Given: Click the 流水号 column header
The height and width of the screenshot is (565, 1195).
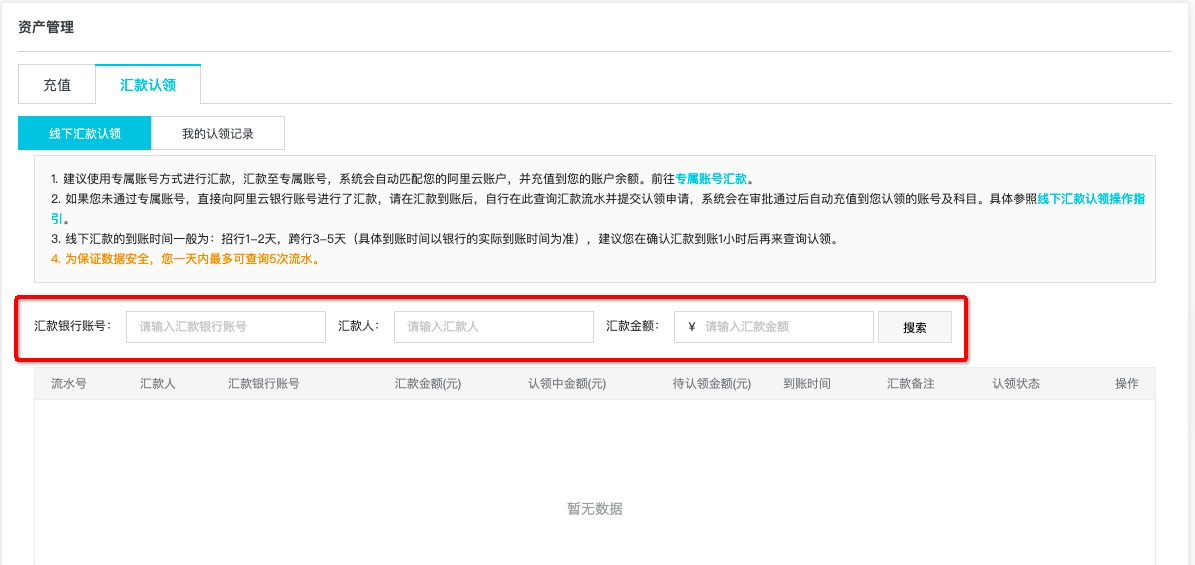Looking at the screenshot, I should (x=69, y=384).
